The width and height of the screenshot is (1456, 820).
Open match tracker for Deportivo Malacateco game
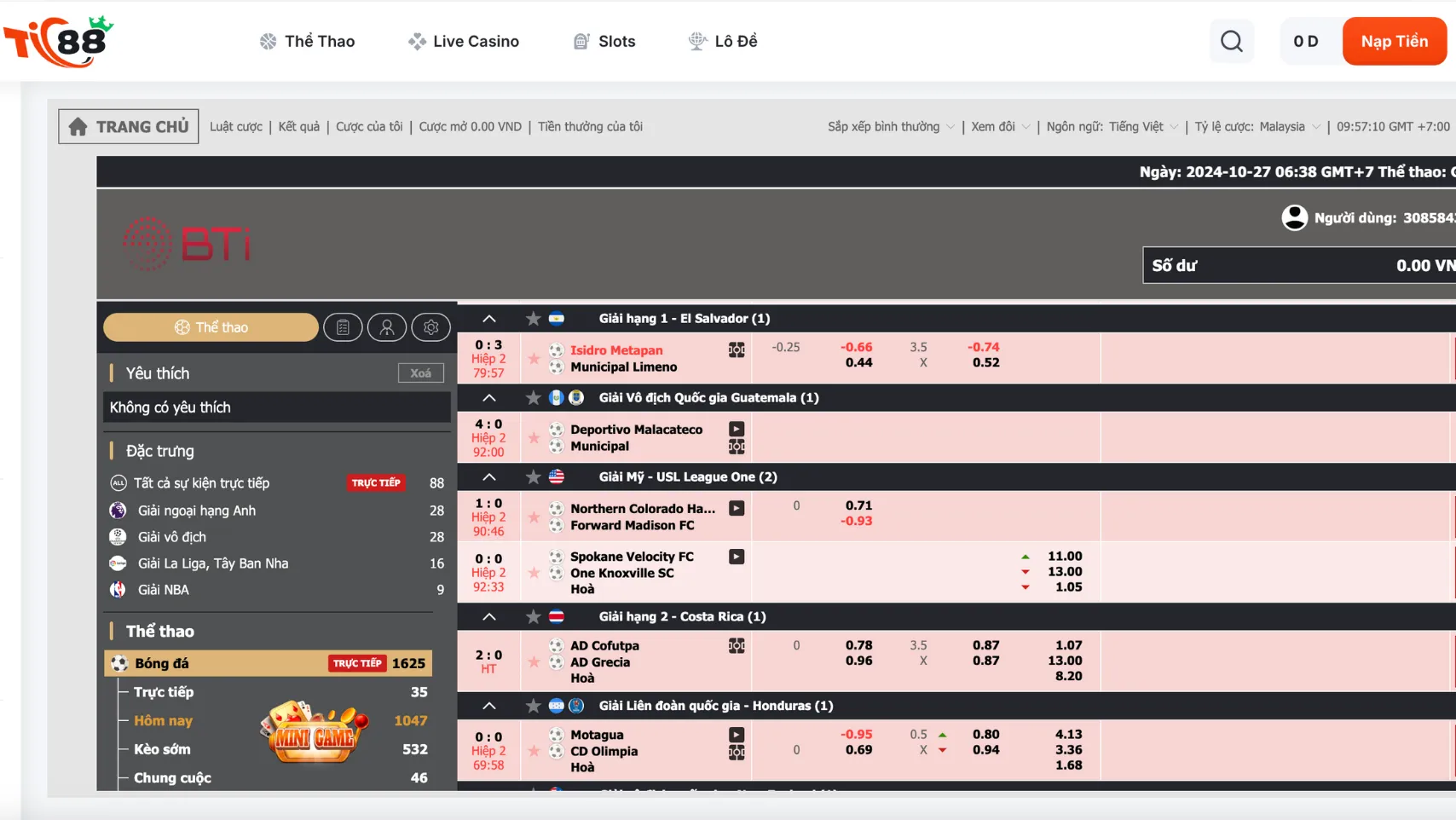737,446
